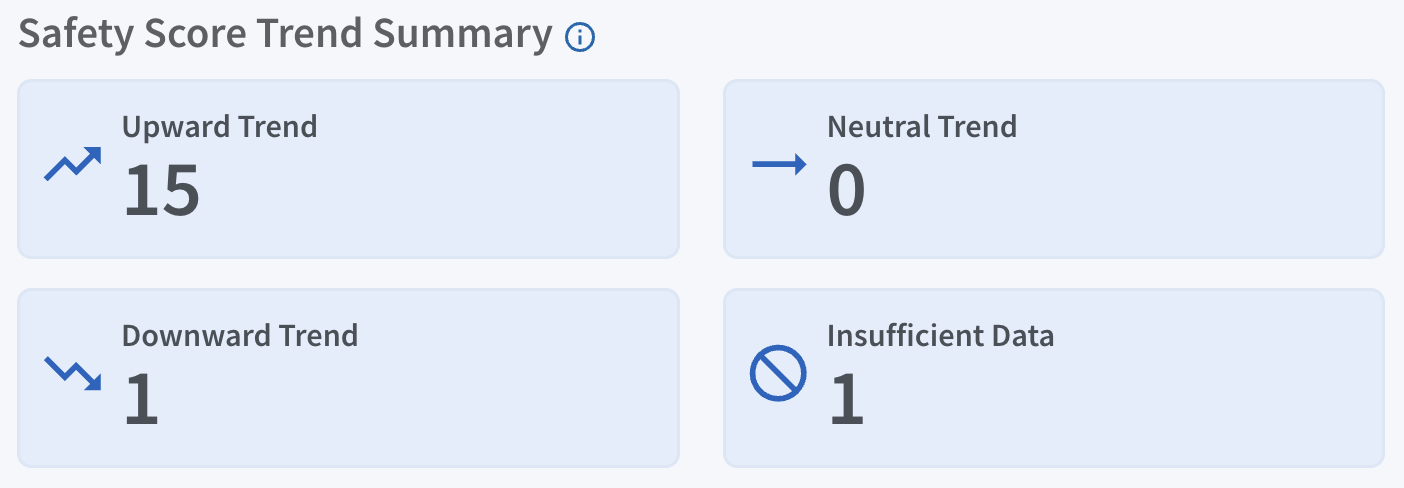Select the Insufficient Data card
This screenshot has width=1404, height=488.
click(1054, 378)
